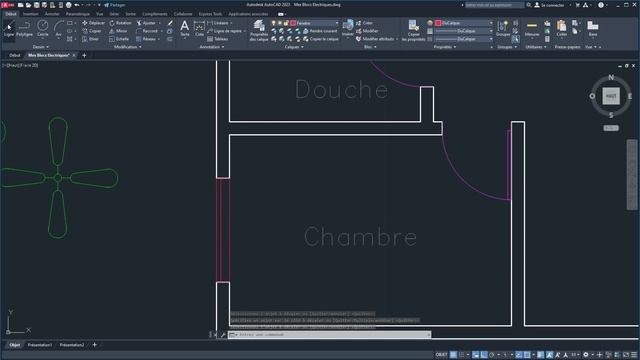Expand the Dessin panel

click(x=40, y=47)
